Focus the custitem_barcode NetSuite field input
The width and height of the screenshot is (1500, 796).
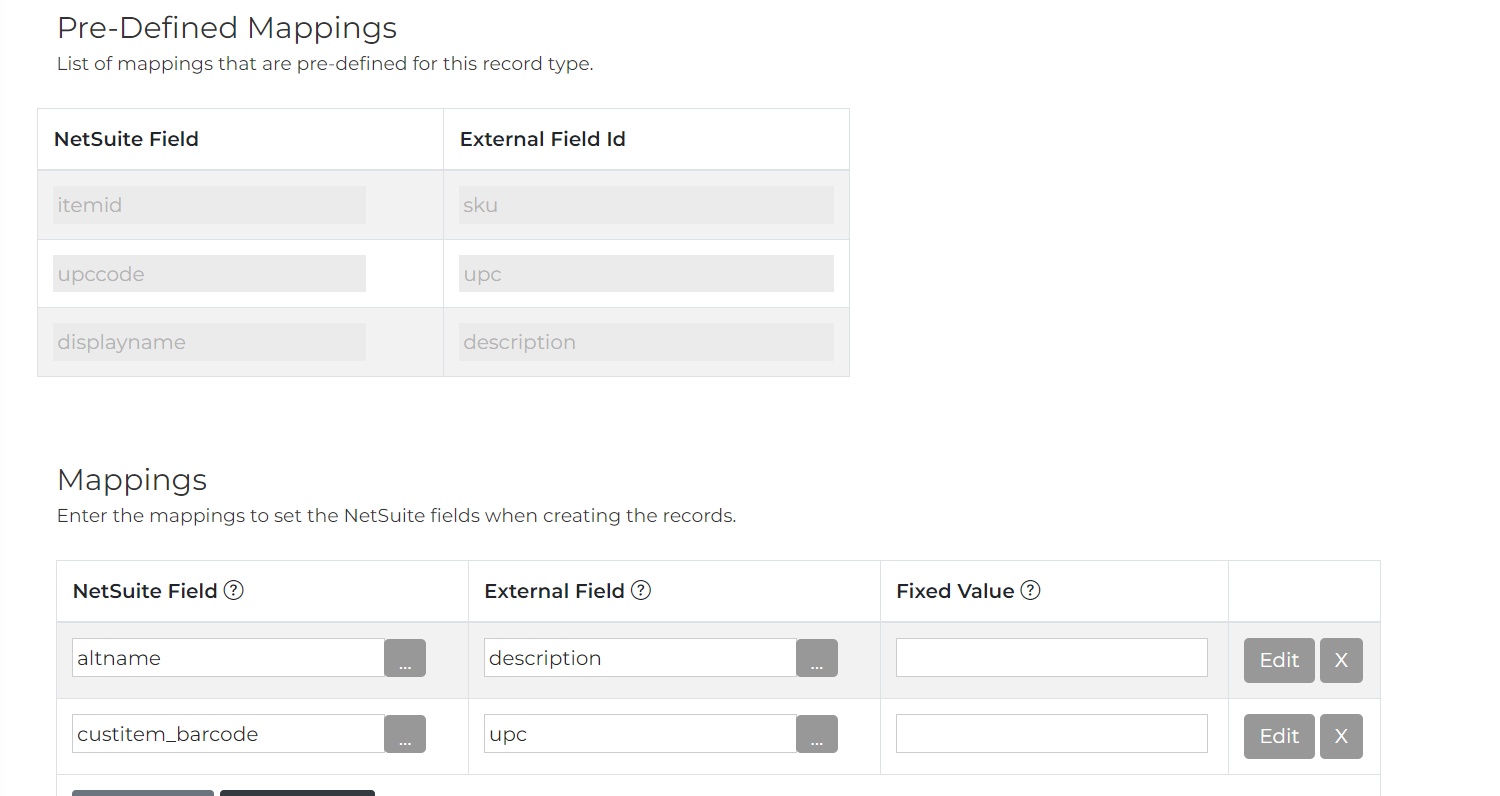[x=228, y=734]
